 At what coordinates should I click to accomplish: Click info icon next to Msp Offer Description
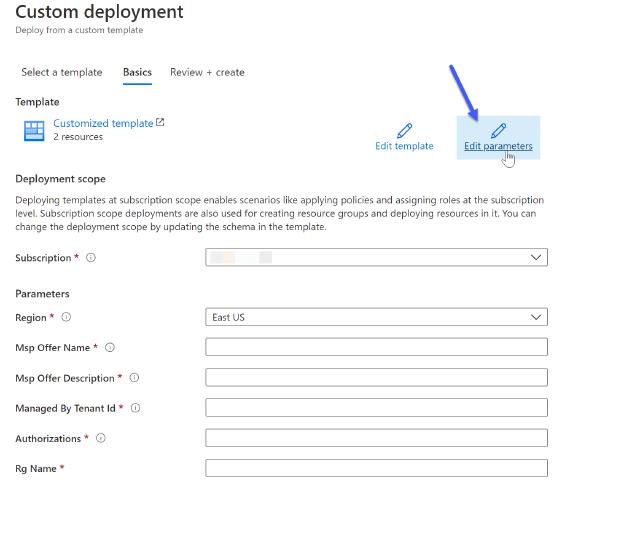coord(134,378)
